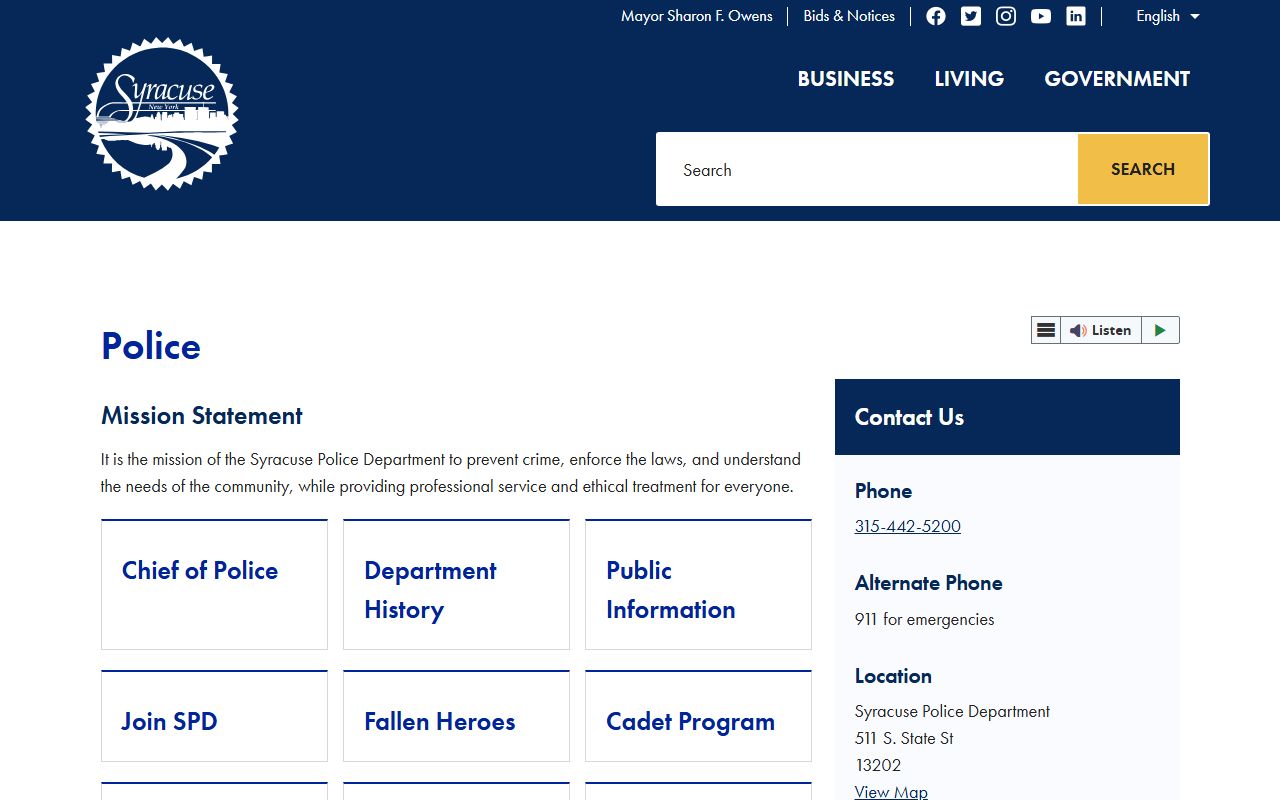Open the Twitter social icon

point(970,16)
